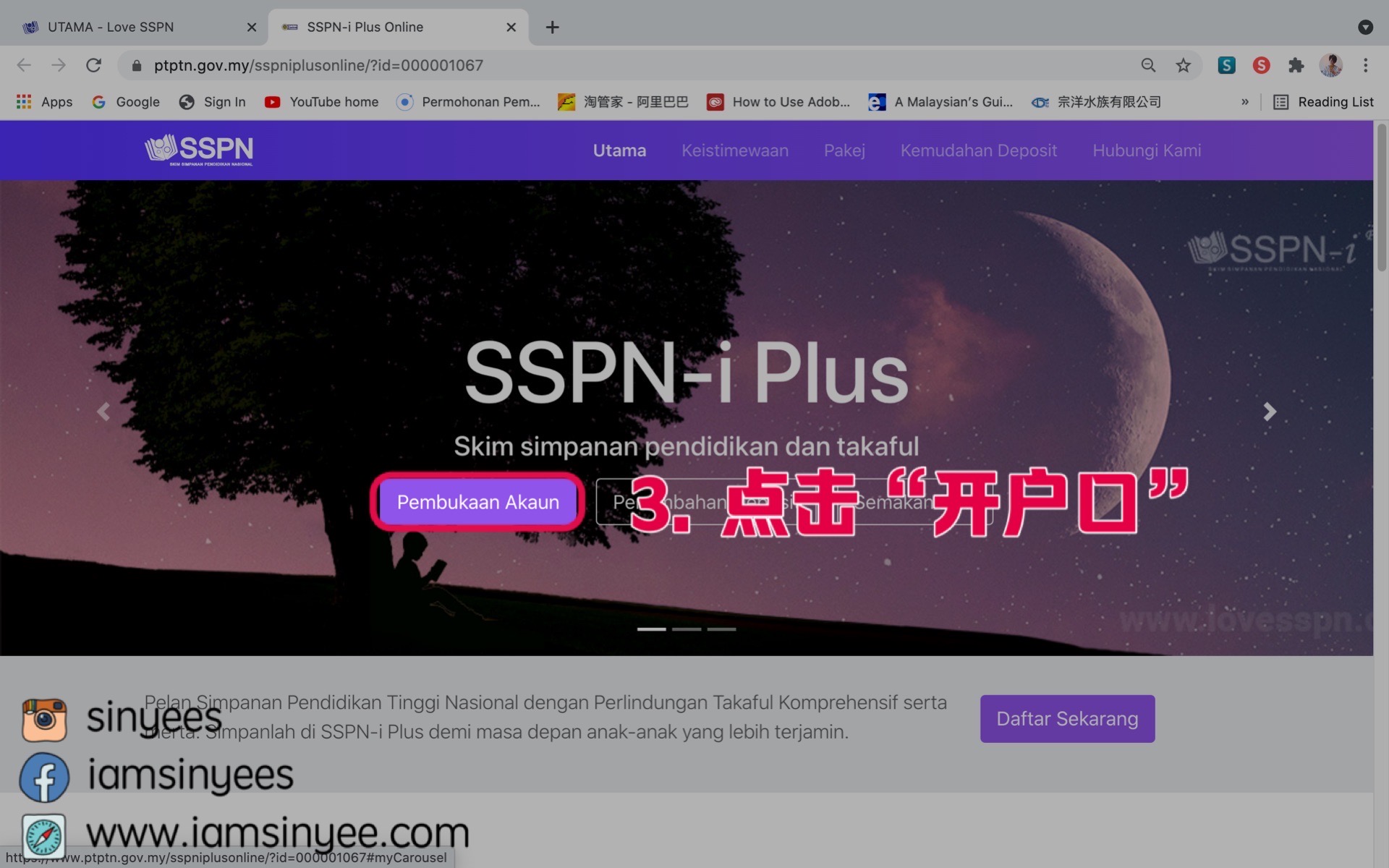Show previous carousel slide arrow

[103, 412]
